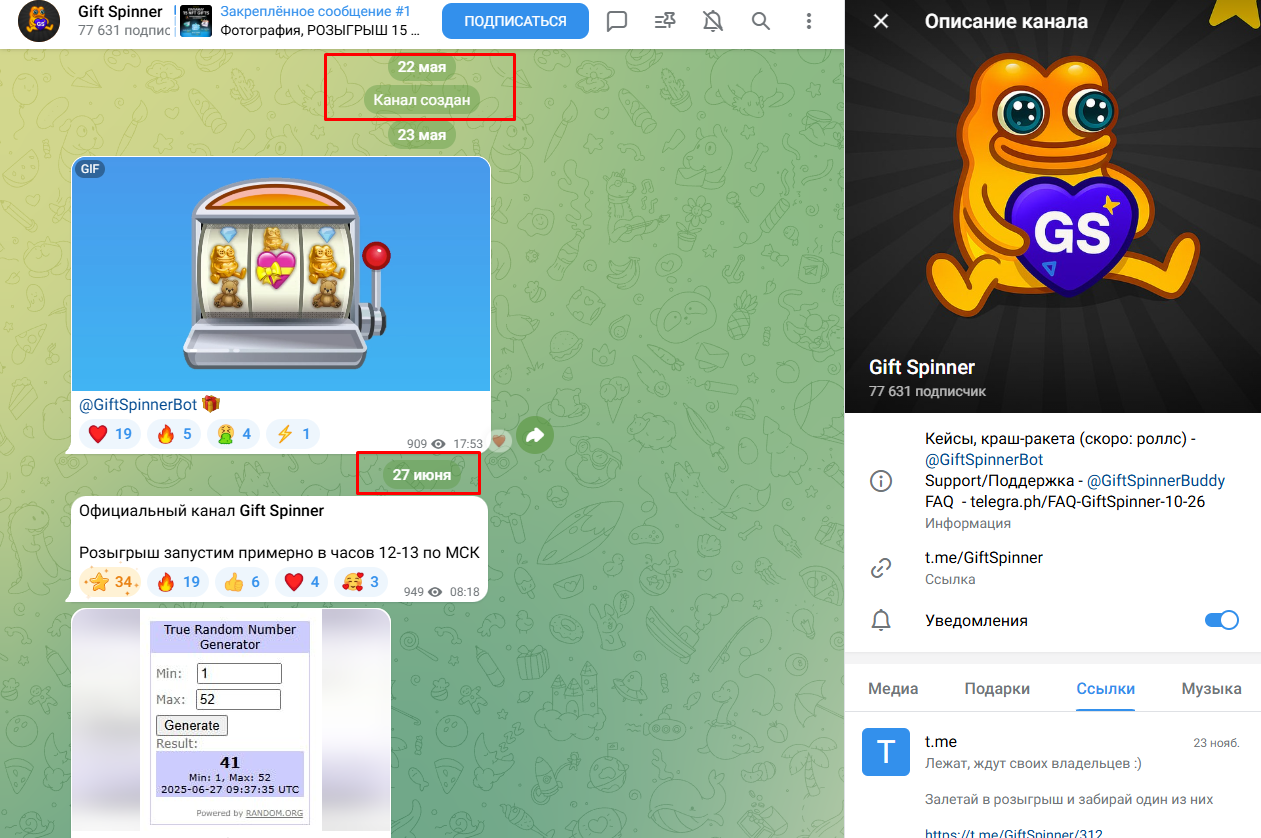Switch to the Музыка tab

pos(1211,688)
